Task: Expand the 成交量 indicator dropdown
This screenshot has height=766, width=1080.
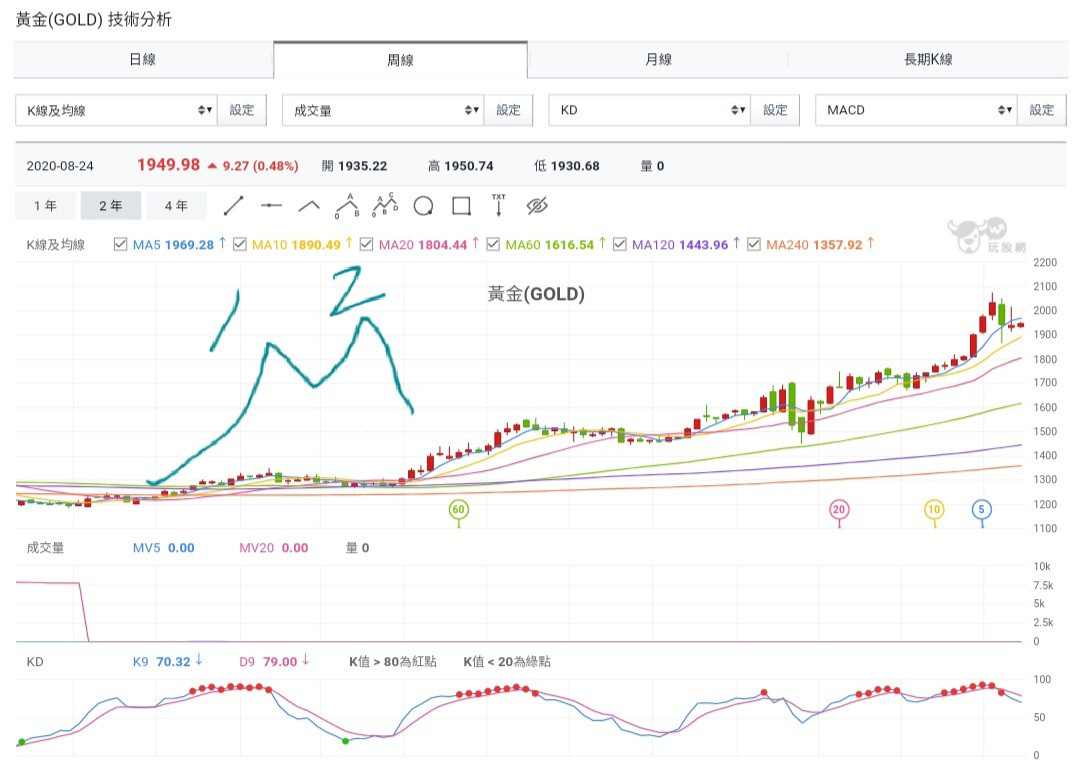Action: pyautogui.click(x=383, y=110)
